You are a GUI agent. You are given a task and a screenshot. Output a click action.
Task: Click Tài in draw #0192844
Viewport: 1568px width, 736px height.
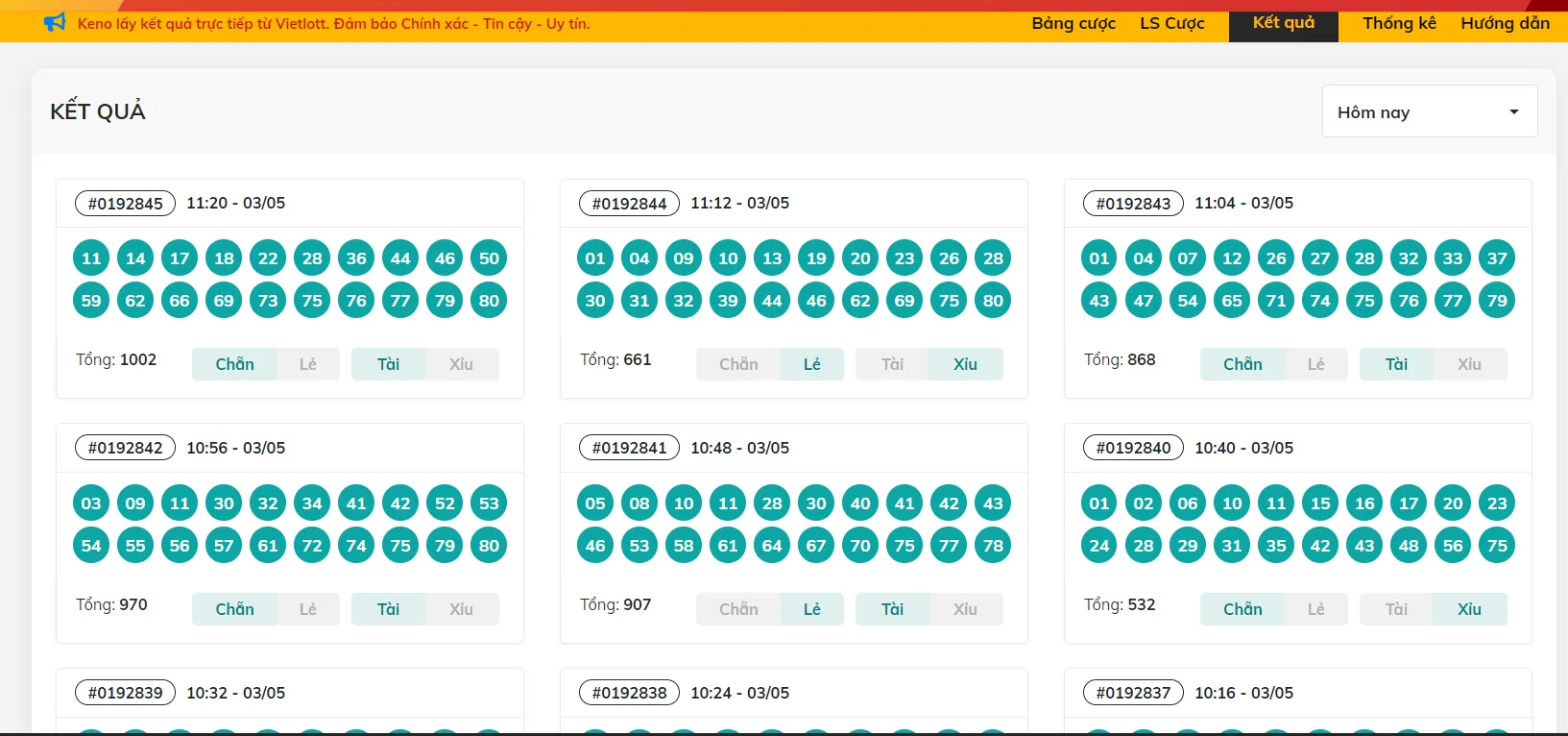tap(892, 364)
